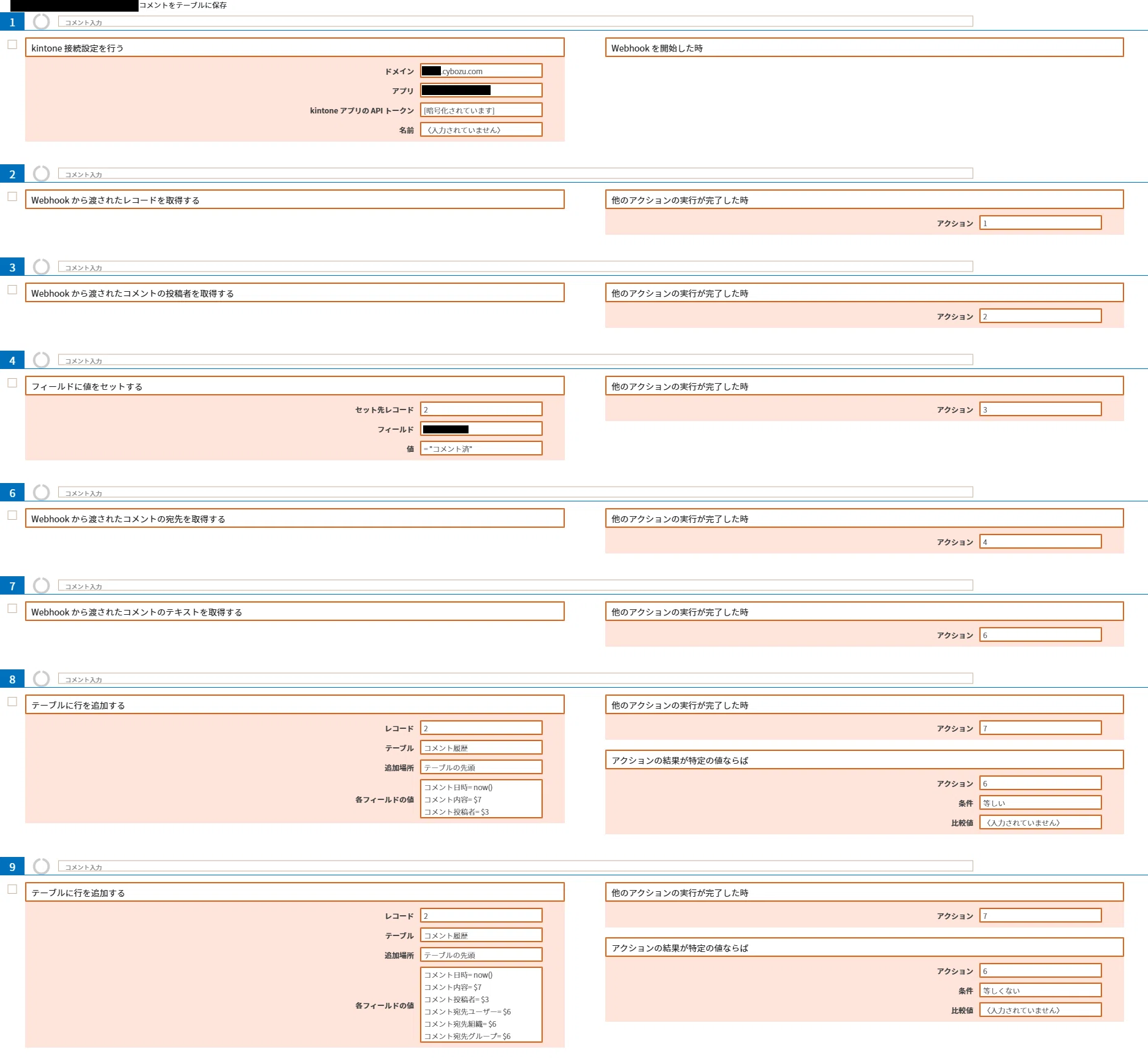1148x1058 pixels.
Task: Tick the checkbox for row 9
Action: [12, 889]
